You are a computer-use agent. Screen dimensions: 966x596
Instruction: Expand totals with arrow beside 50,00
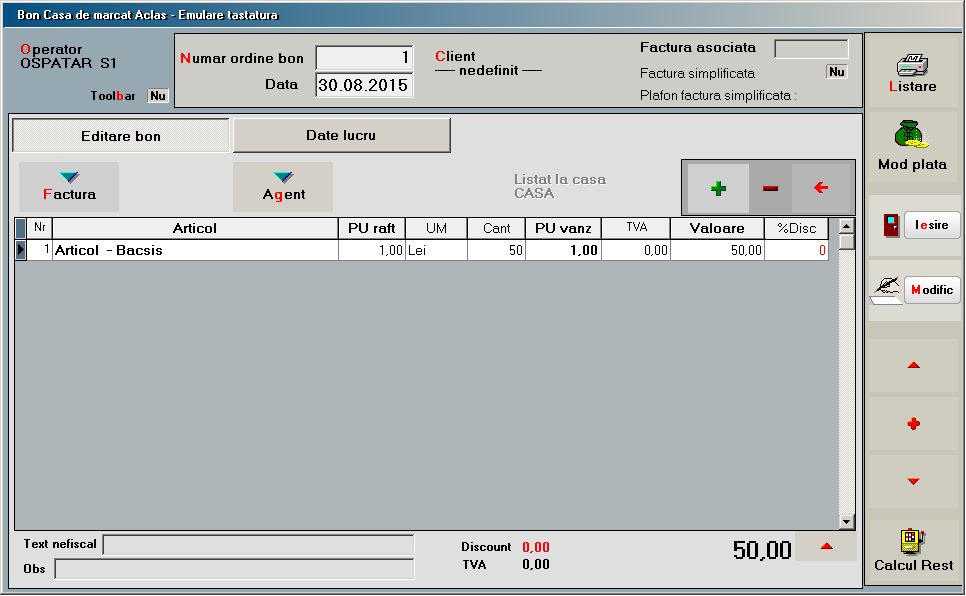pyautogui.click(x=826, y=546)
